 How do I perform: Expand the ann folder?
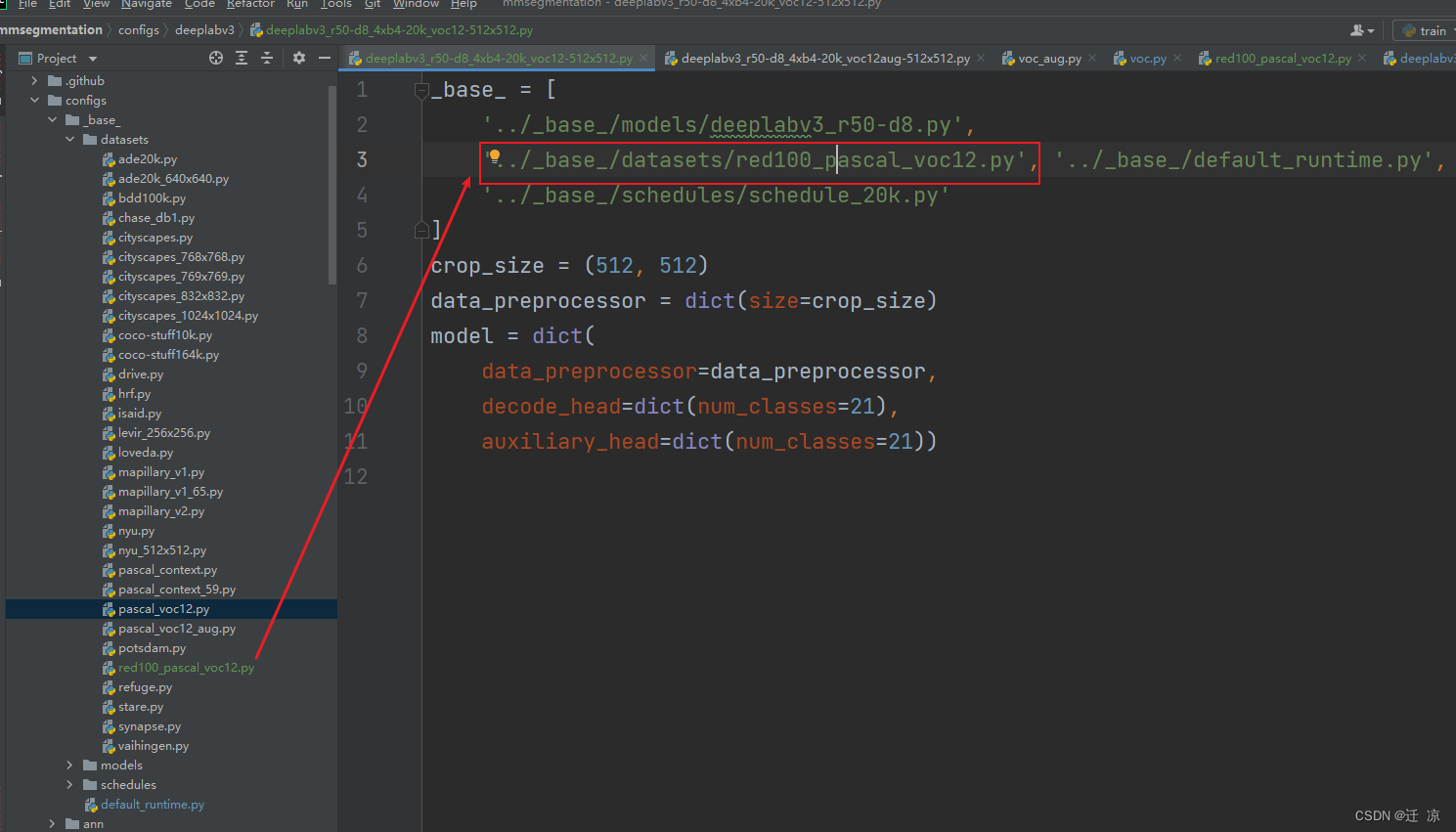coord(53,824)
